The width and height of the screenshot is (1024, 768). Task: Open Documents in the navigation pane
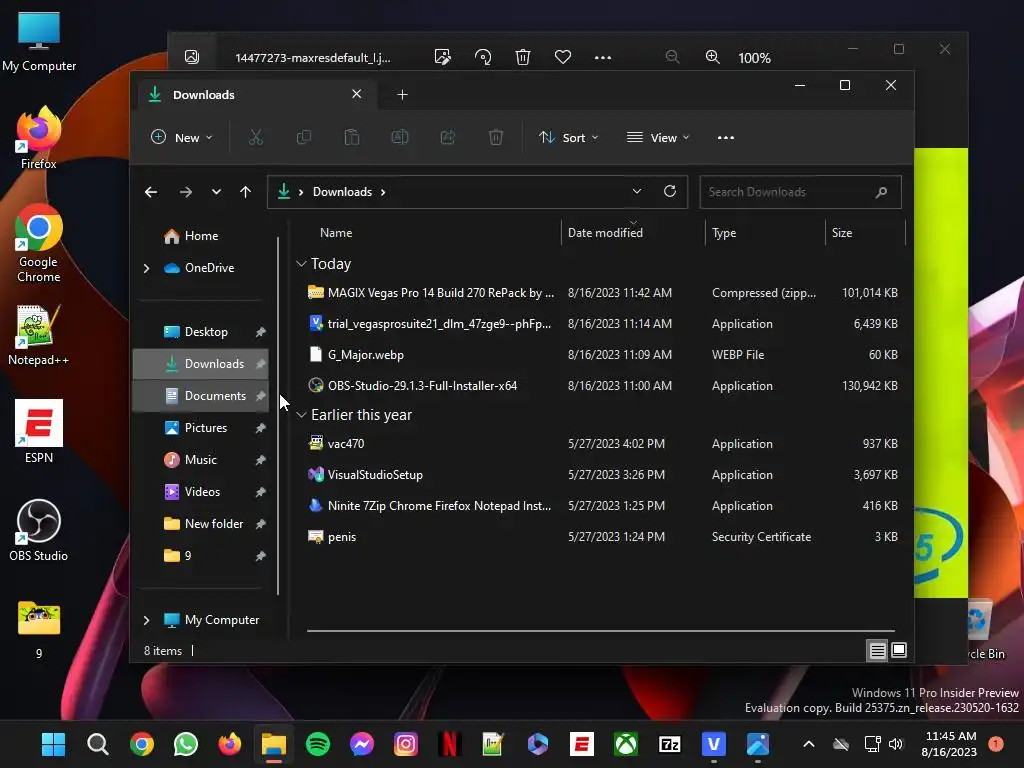200,396
